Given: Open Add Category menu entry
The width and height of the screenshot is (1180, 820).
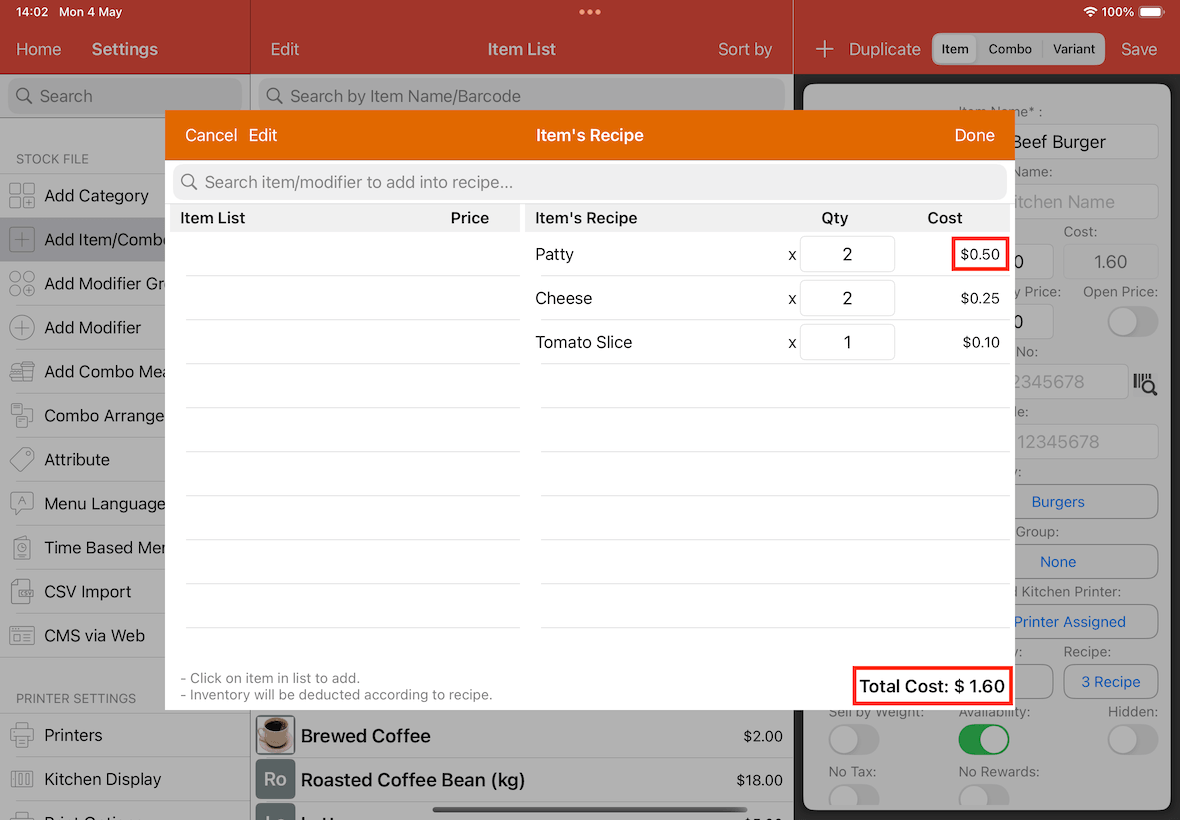Looking at the screenshot, I should point(83,196).
